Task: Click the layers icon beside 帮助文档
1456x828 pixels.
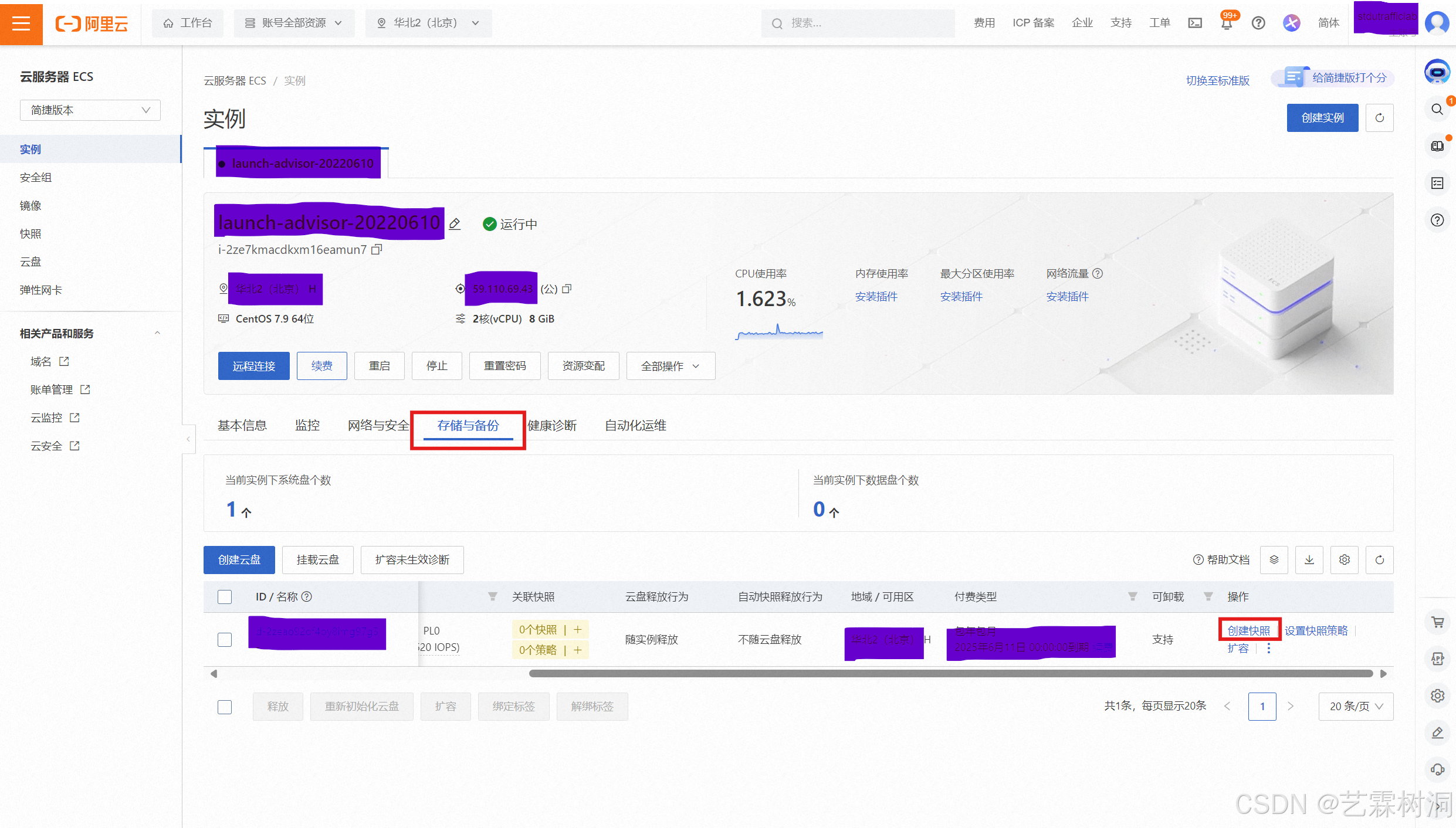Action: coord(1274,560)
